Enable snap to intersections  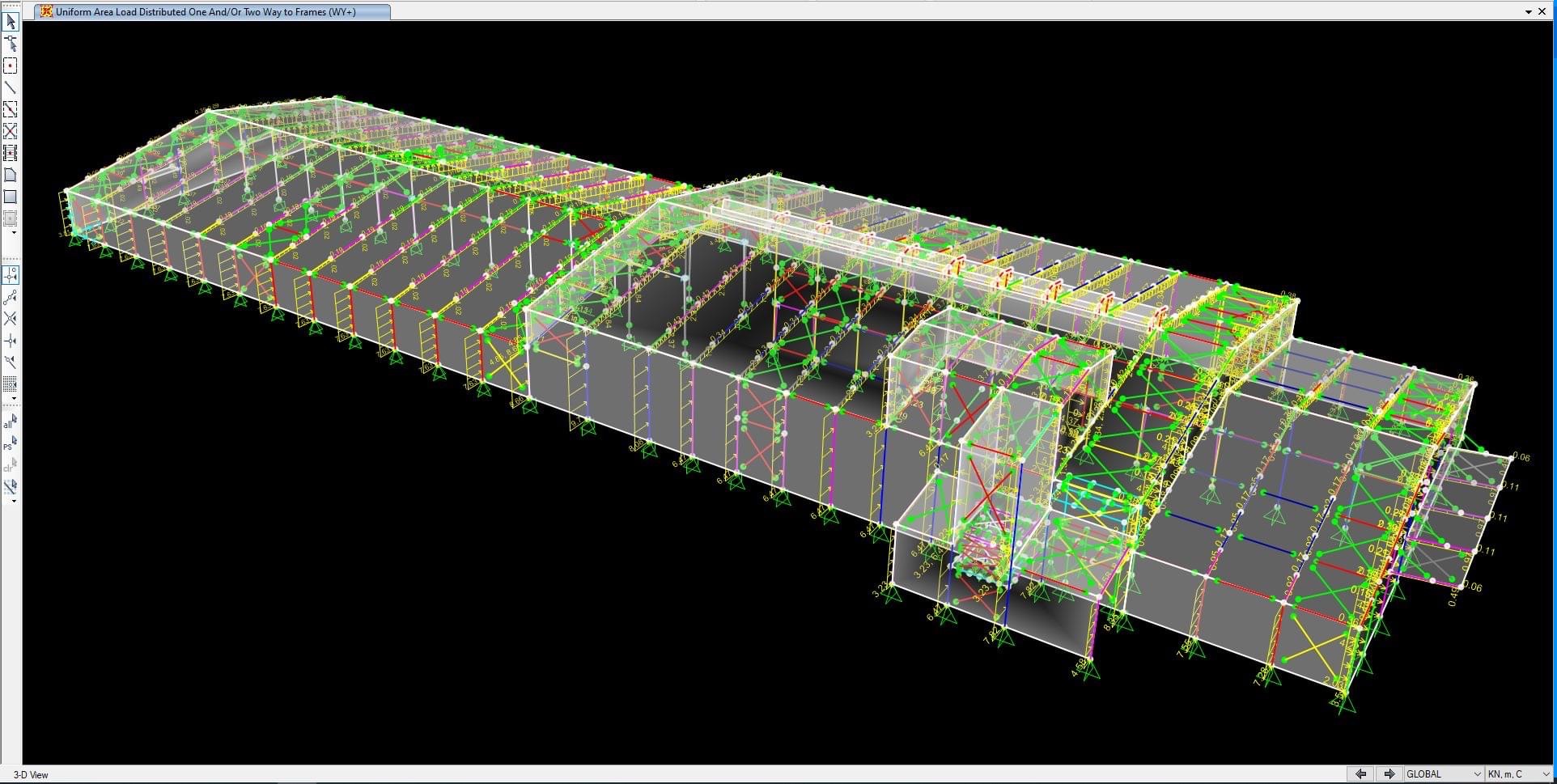point(11,319)
